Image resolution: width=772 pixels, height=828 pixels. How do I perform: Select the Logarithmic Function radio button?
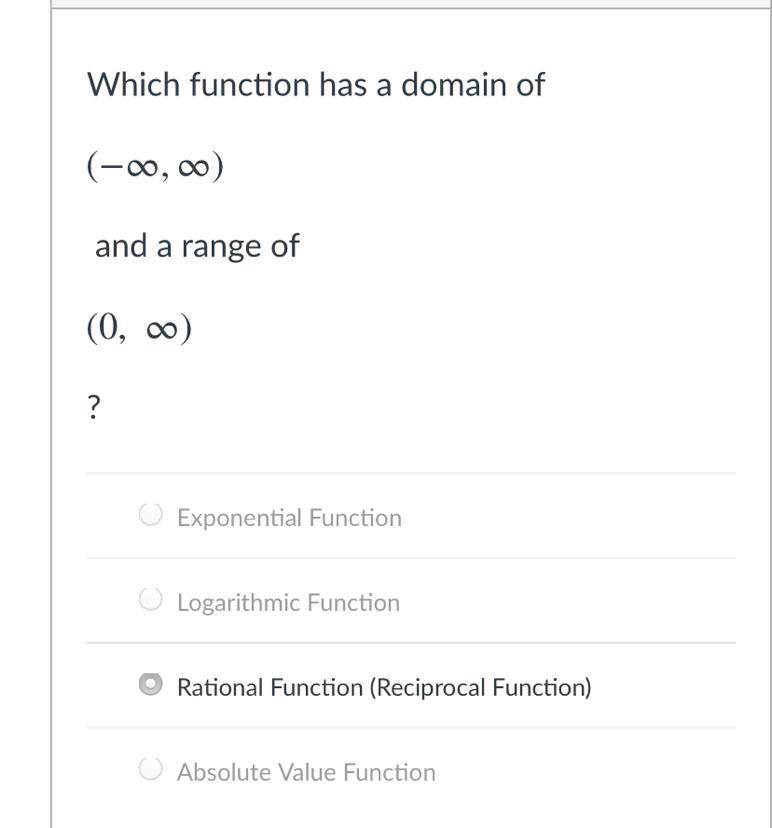(150, 600)
